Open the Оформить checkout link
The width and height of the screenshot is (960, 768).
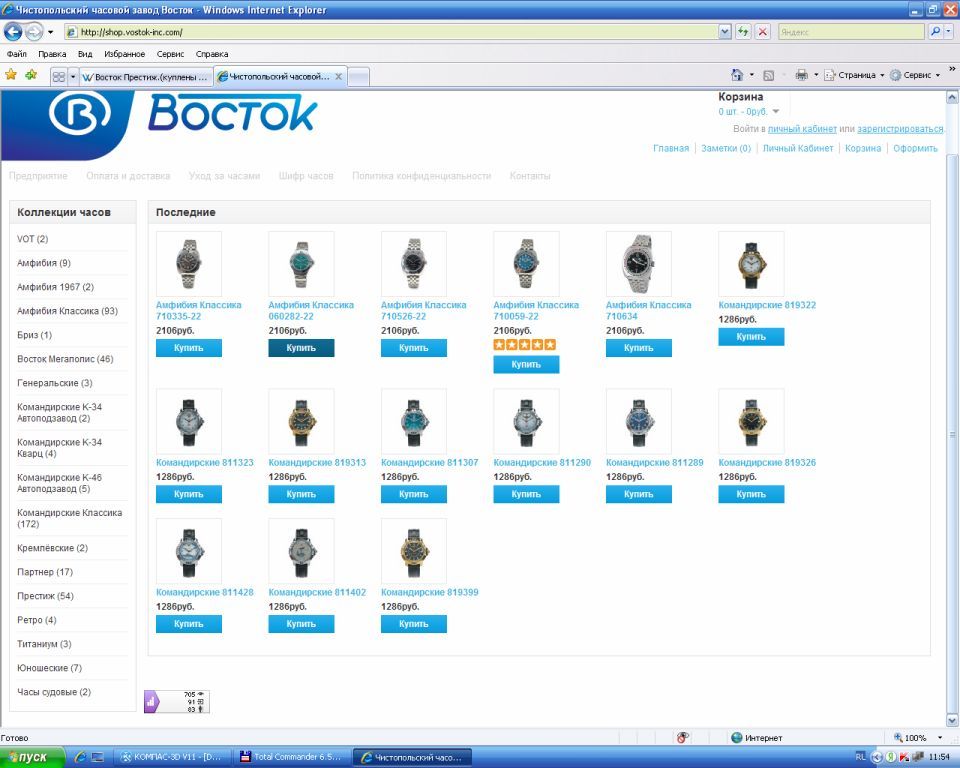coord(915,148)
